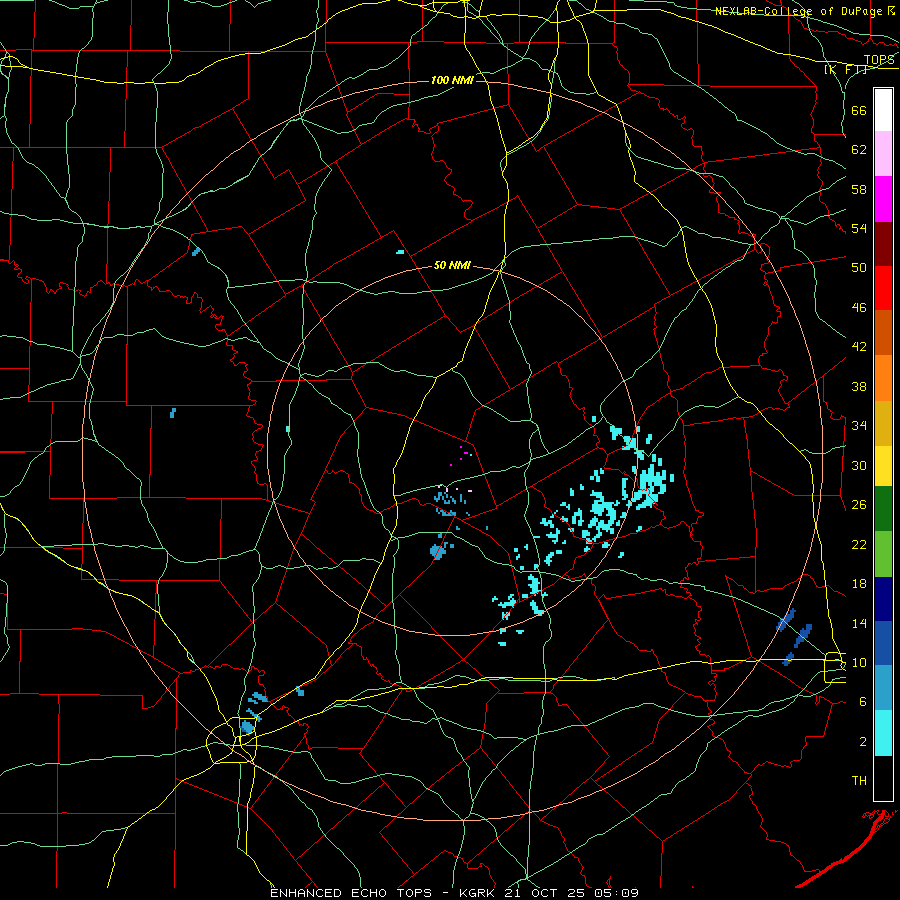Click the 100 NMI range ring label
This screenshot has height=900, width=900.
pos(452,80)
